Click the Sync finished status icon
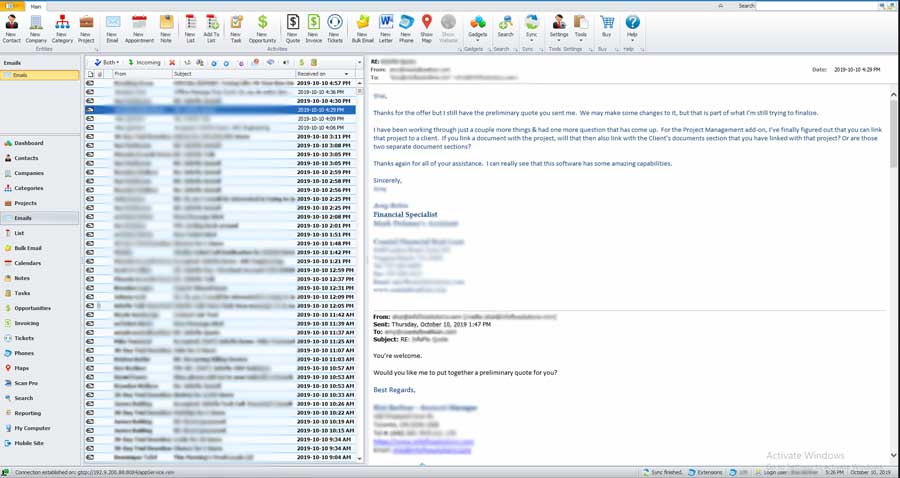 coord(646,472)
